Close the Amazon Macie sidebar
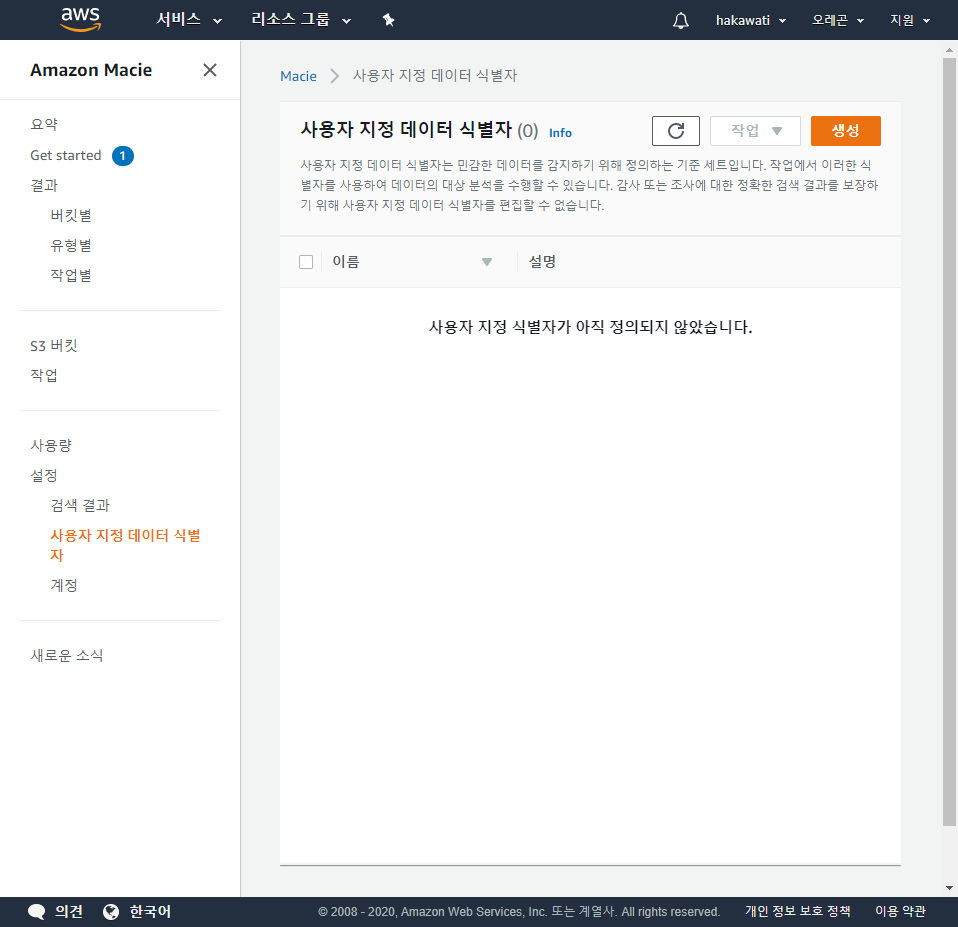Screen dimensions: 958x927 click(210, 70)
